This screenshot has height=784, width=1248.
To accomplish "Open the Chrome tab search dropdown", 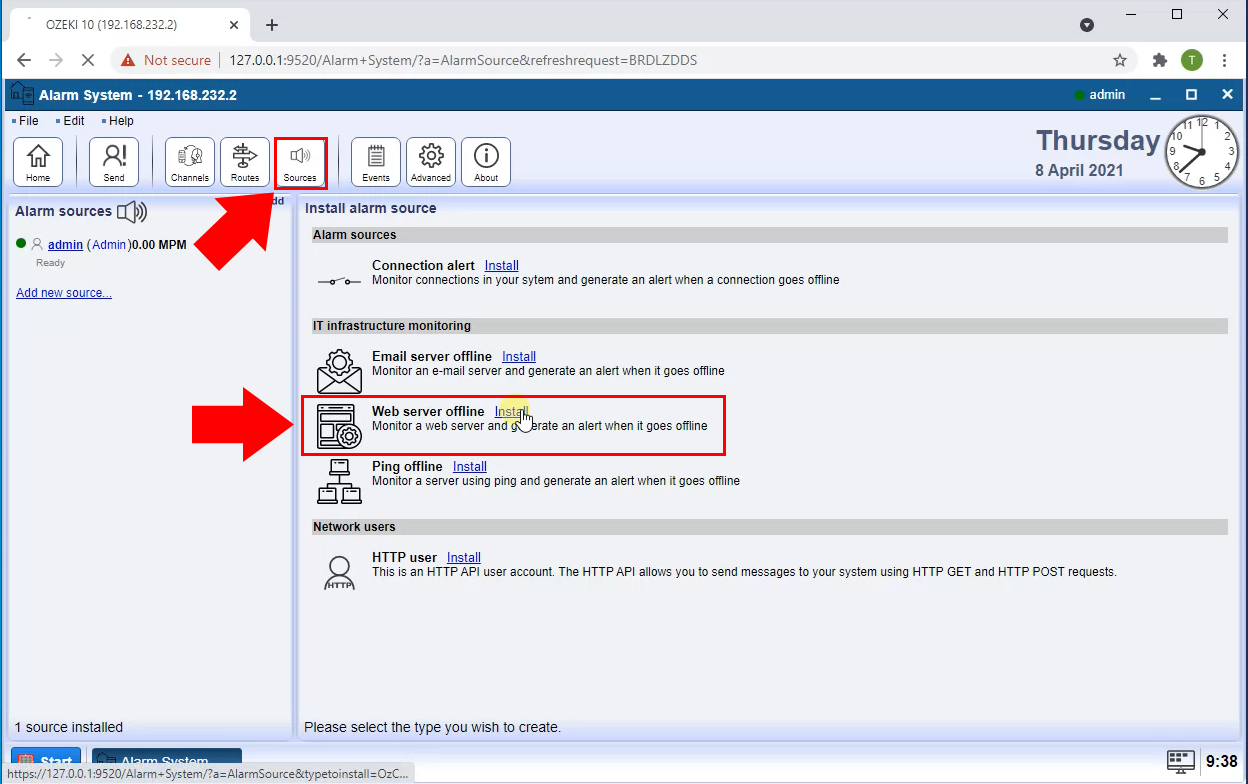I will [x=1087, y=25].
